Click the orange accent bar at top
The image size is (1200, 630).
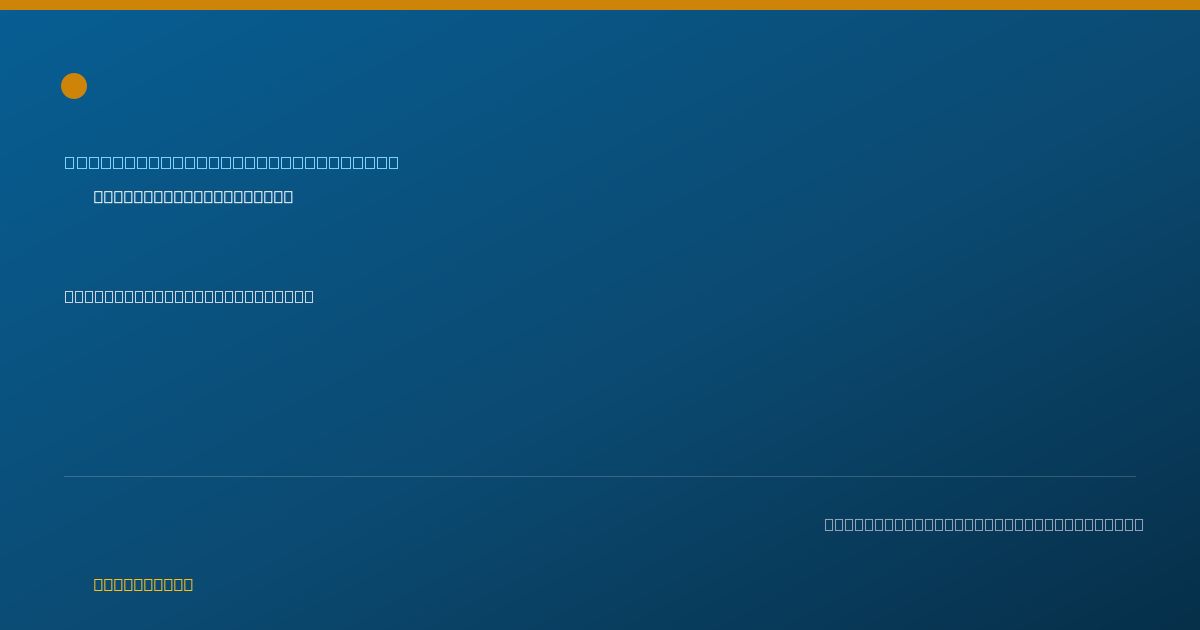click(600, 5)
